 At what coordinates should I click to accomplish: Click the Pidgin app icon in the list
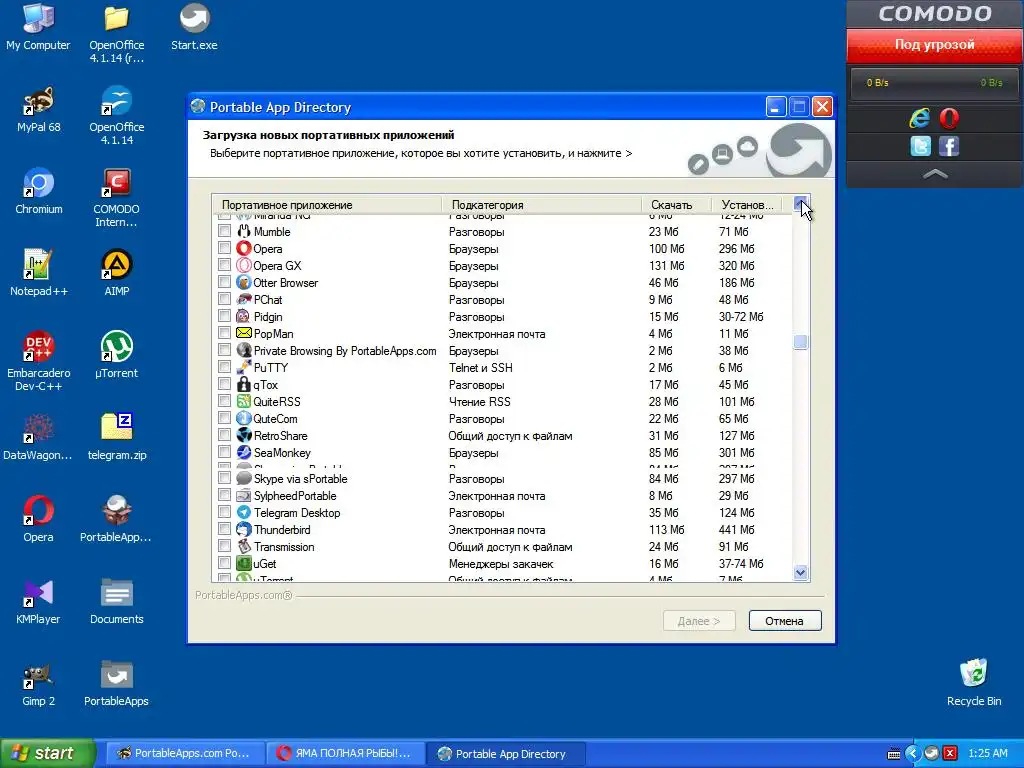click(244, 316)
